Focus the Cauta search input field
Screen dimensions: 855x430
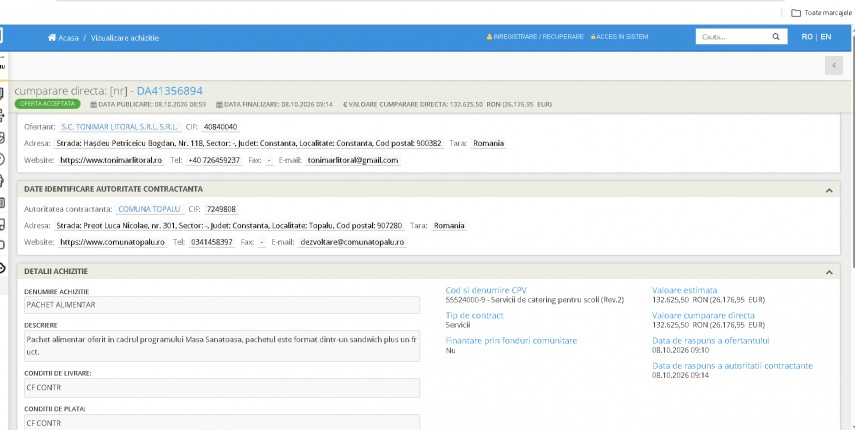732,37
